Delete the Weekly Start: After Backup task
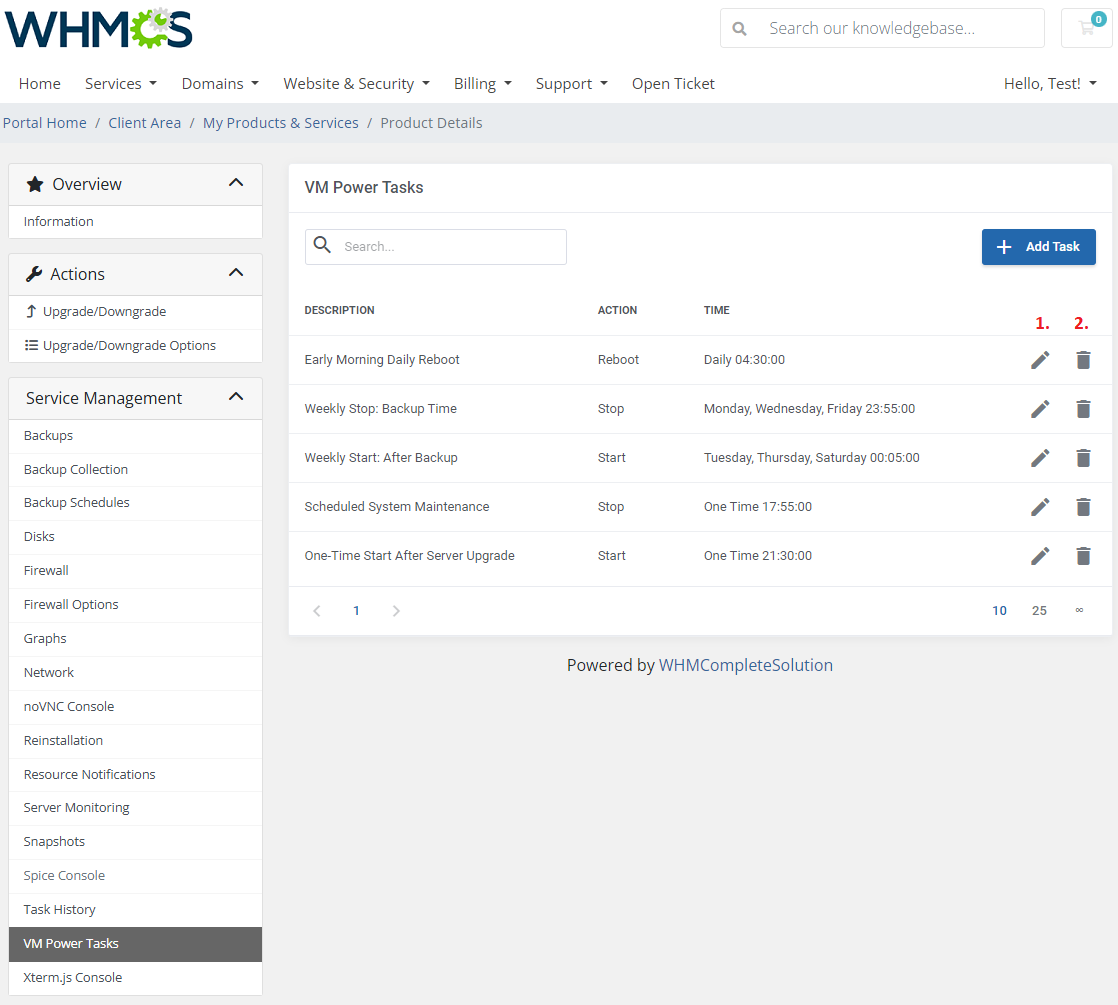This screenshot has height=1005, width=1118. click(1083, 458)
